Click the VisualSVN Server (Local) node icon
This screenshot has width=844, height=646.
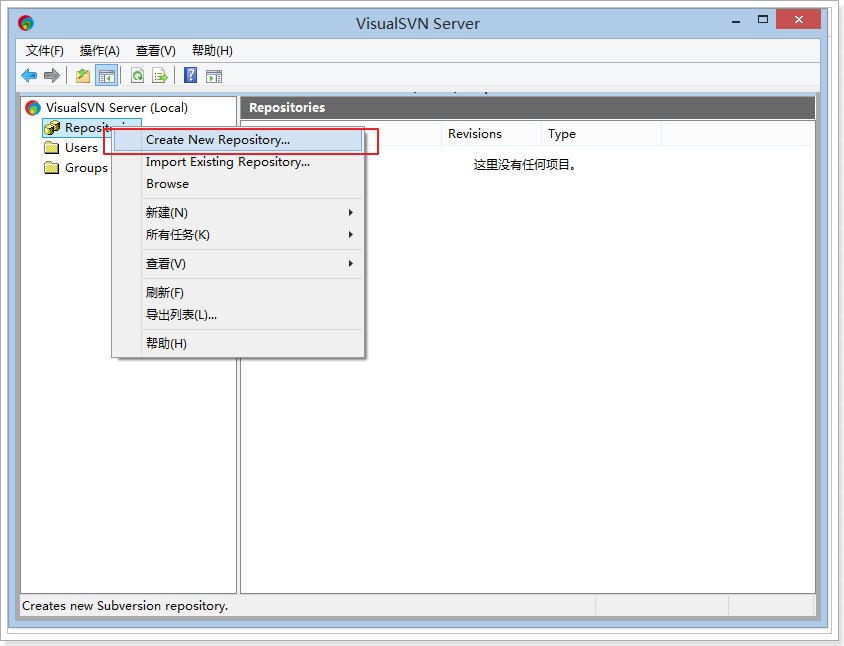pyautogui.click(x=33, y=108)
